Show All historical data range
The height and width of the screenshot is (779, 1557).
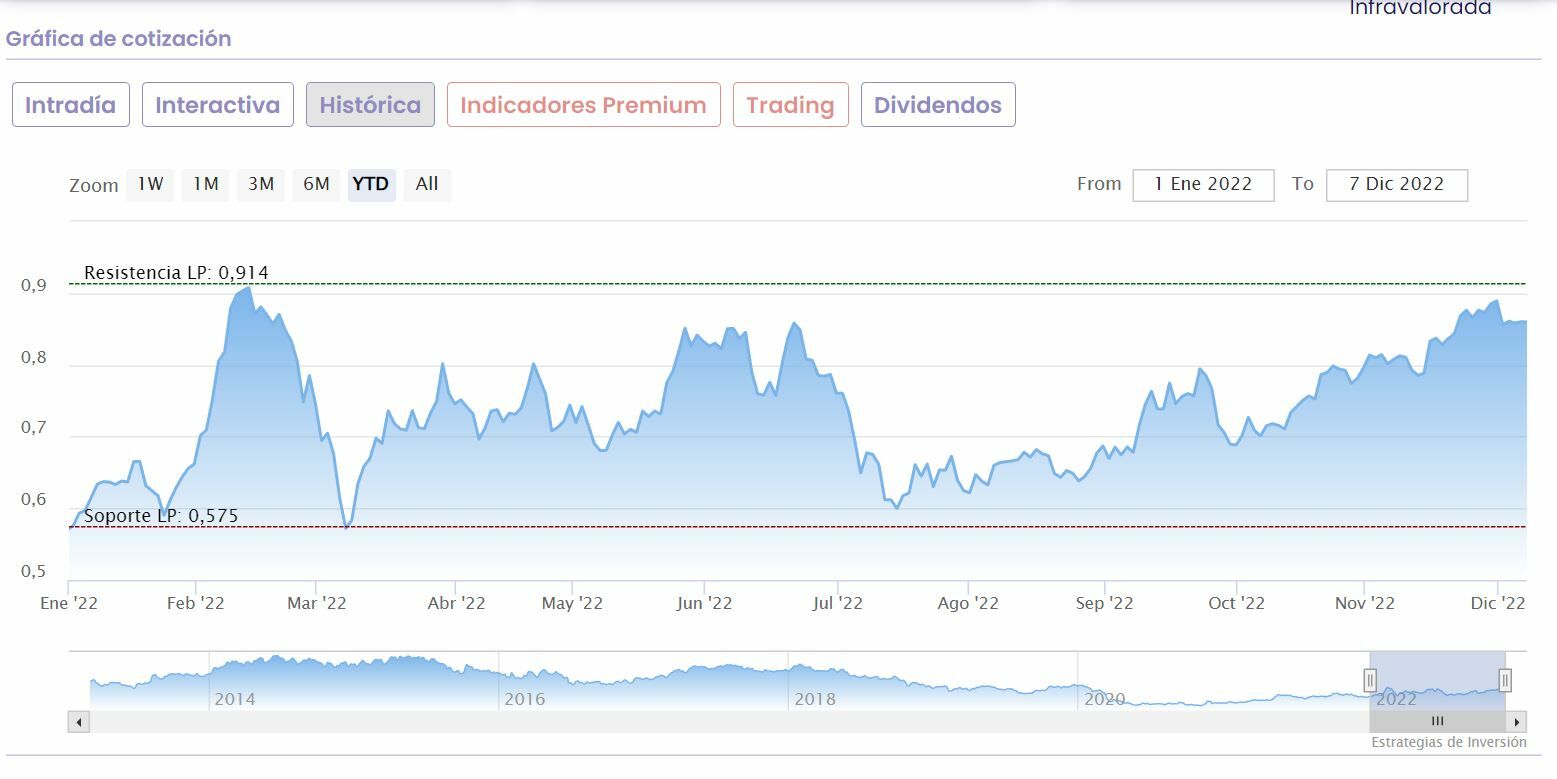[427, 184]
